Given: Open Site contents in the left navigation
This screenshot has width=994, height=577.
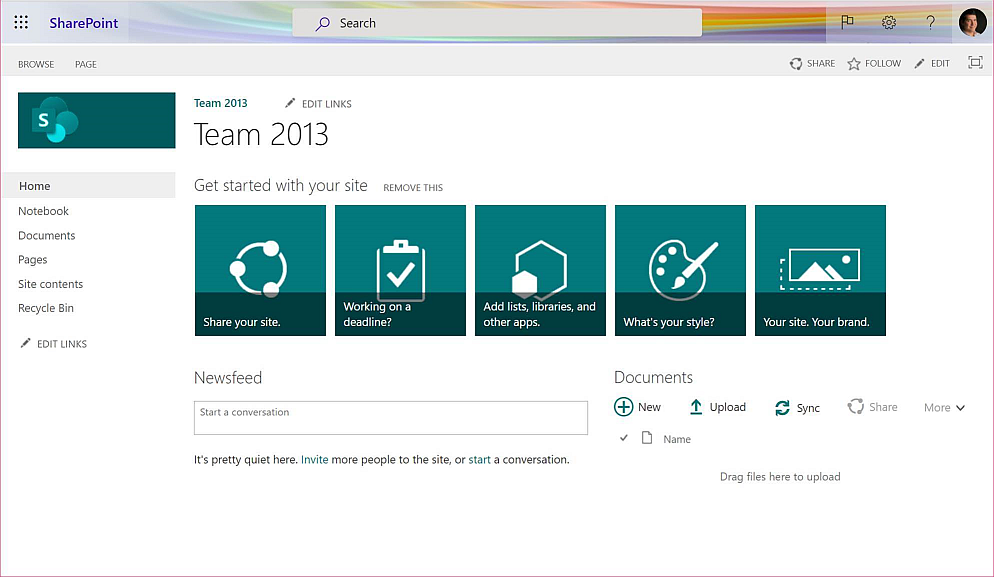Looking at the screenshot, I should (50, 284).
